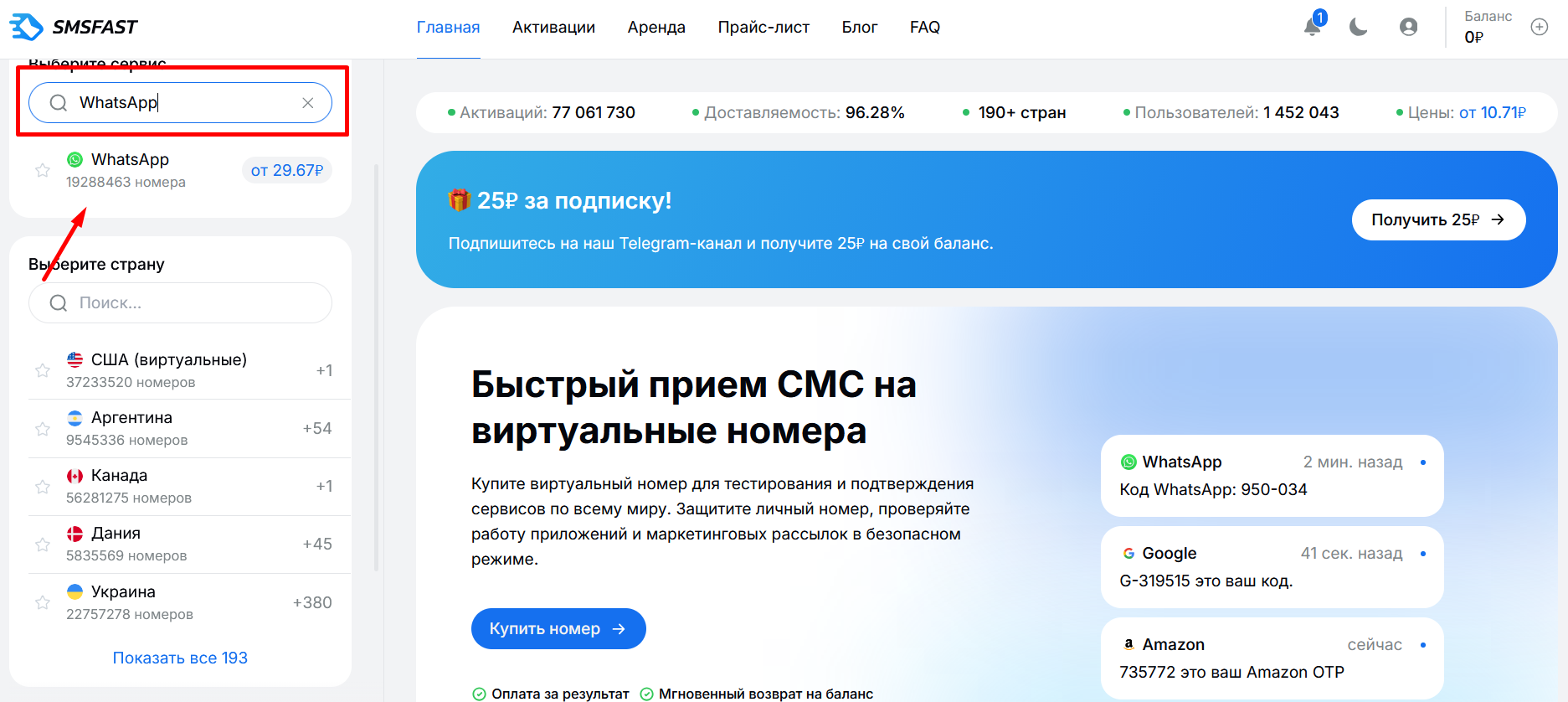Top up balance with plus icon
The height and width of the screenshot is (702, 1568).
click(x=1540, y=27)
